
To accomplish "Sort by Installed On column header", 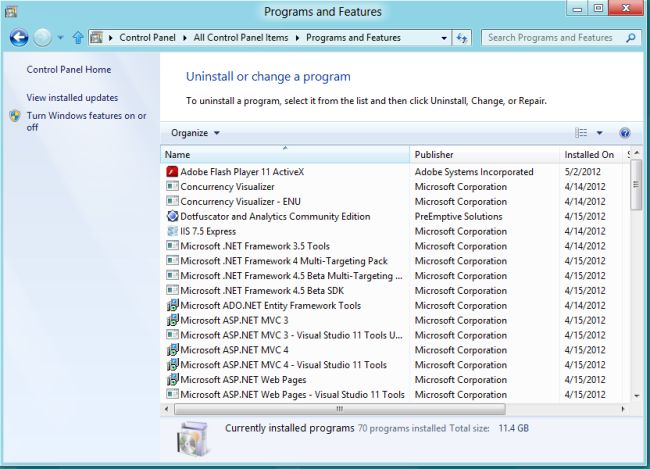I will coord(592,155).
